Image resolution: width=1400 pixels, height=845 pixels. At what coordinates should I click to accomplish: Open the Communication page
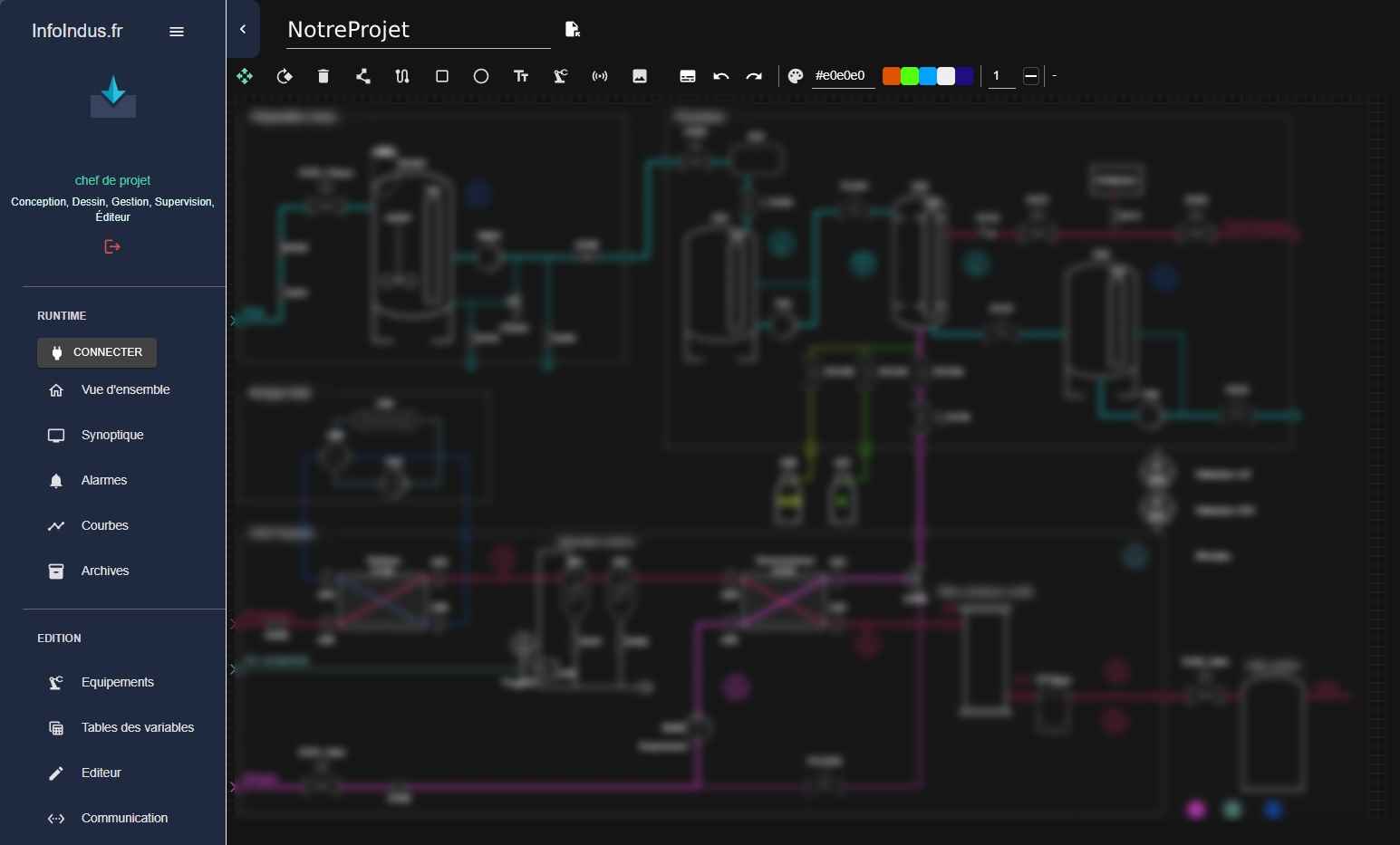pos(124,818)
